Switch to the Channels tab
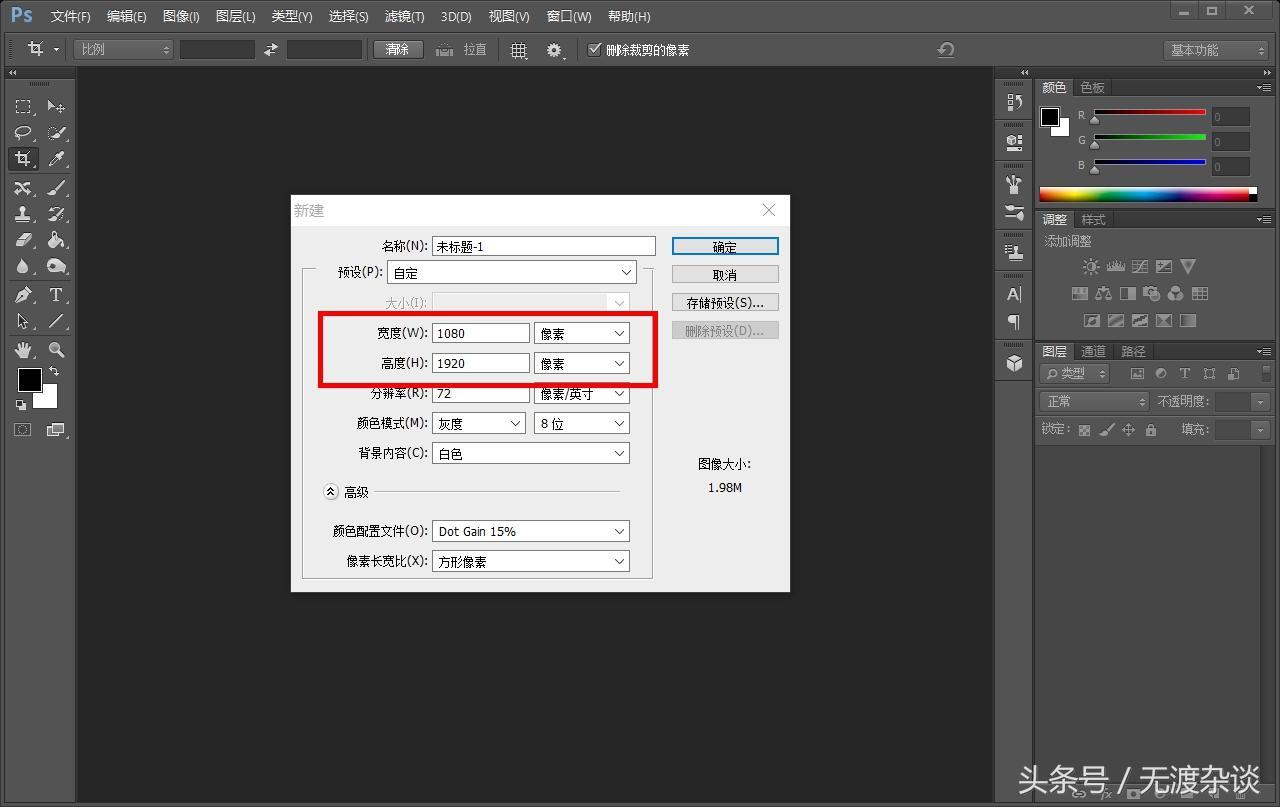Viewport: 1280px width, 807px height. click(x=1093, y=351)
